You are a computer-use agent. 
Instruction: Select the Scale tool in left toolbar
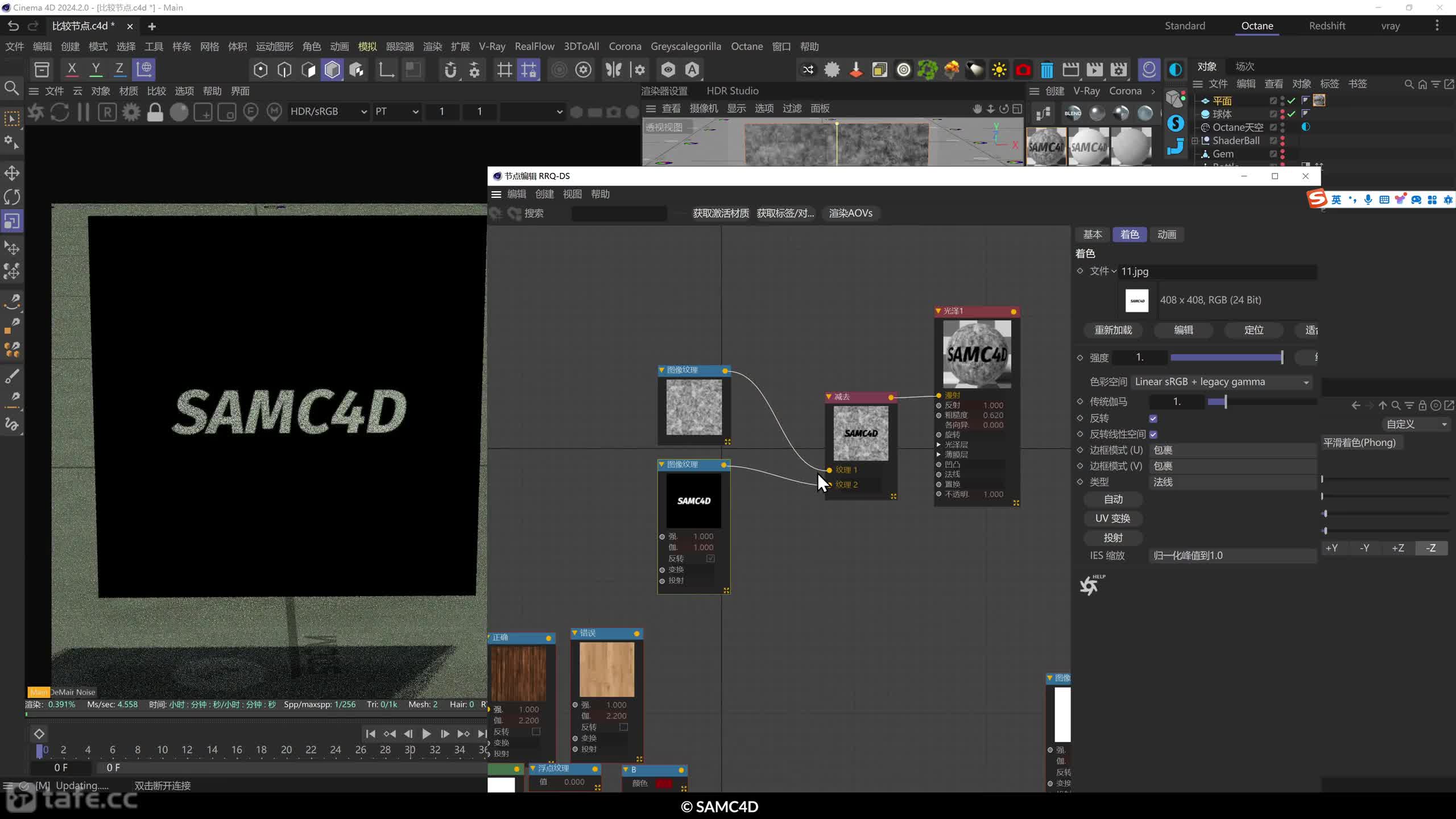(x=12, y=221)
